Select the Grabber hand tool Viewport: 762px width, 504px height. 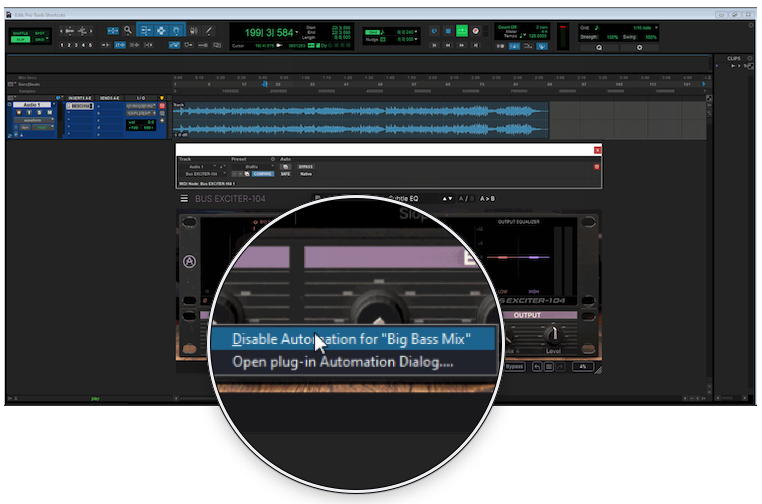point(176,31)
